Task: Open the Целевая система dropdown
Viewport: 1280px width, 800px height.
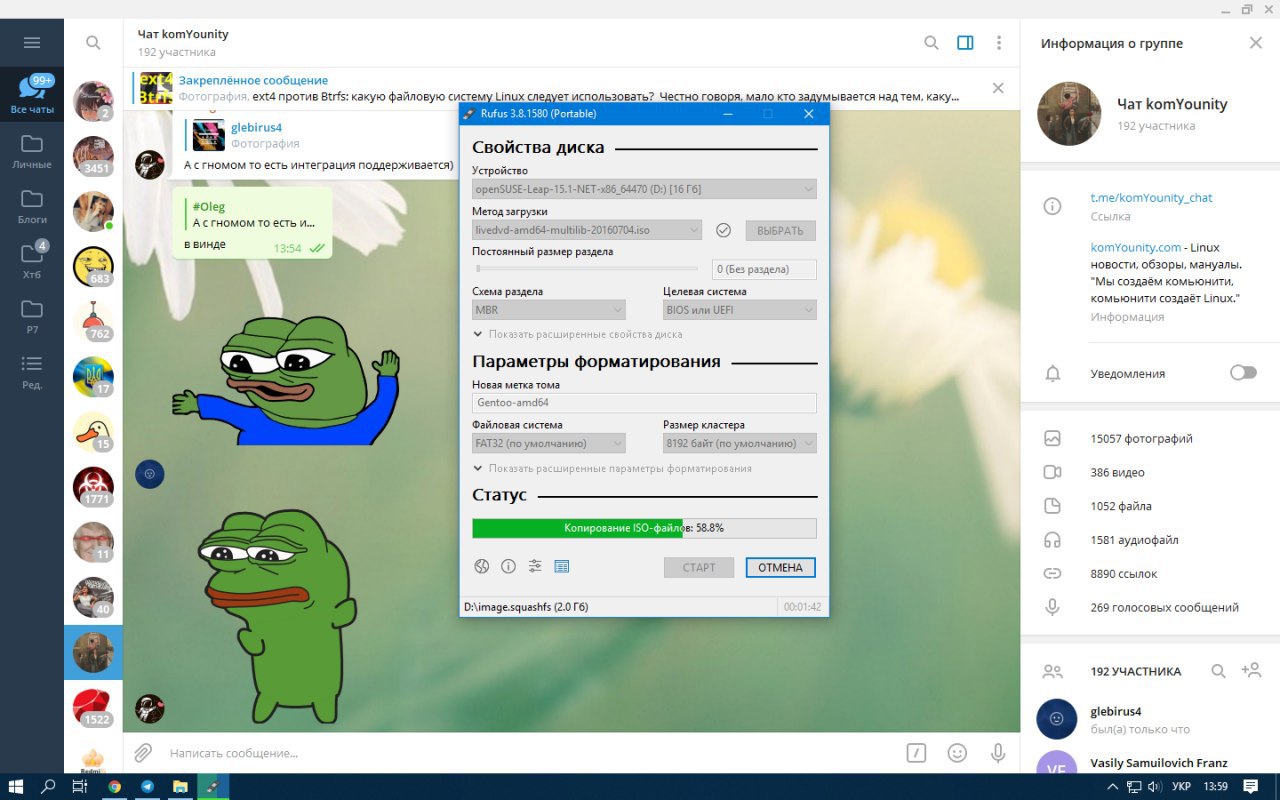Action: click(740, 310)
